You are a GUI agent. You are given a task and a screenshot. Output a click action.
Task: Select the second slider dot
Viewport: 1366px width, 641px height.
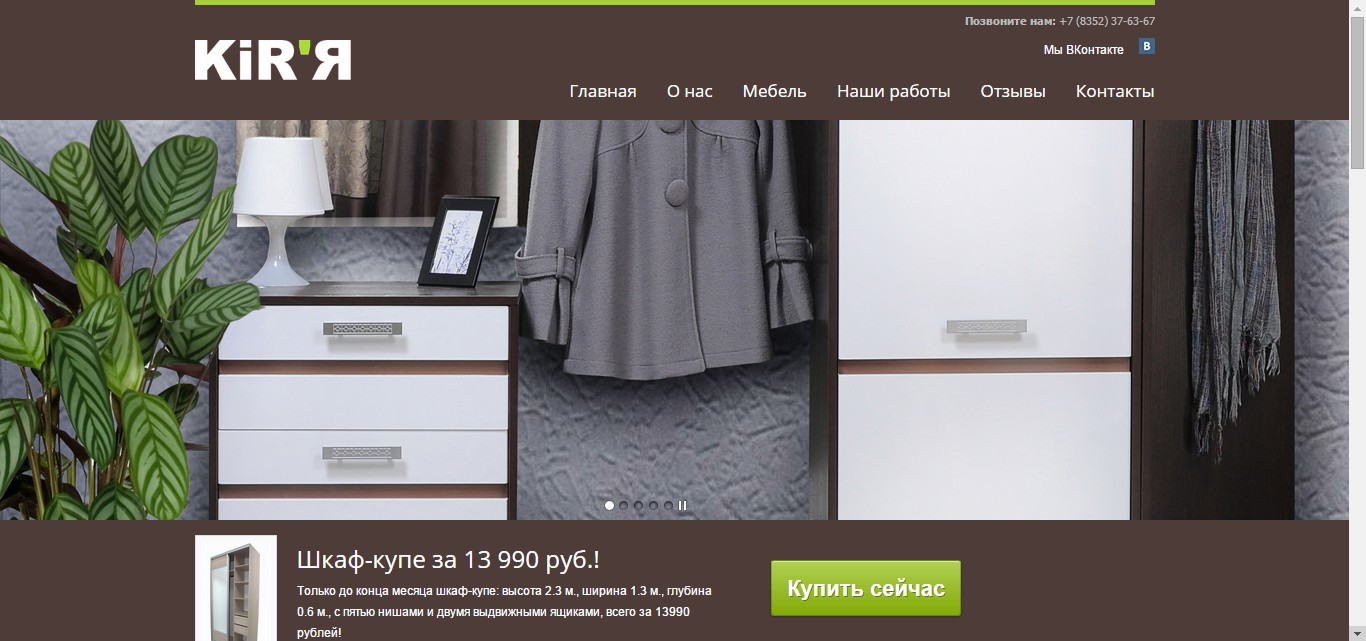tap(624, 506)
